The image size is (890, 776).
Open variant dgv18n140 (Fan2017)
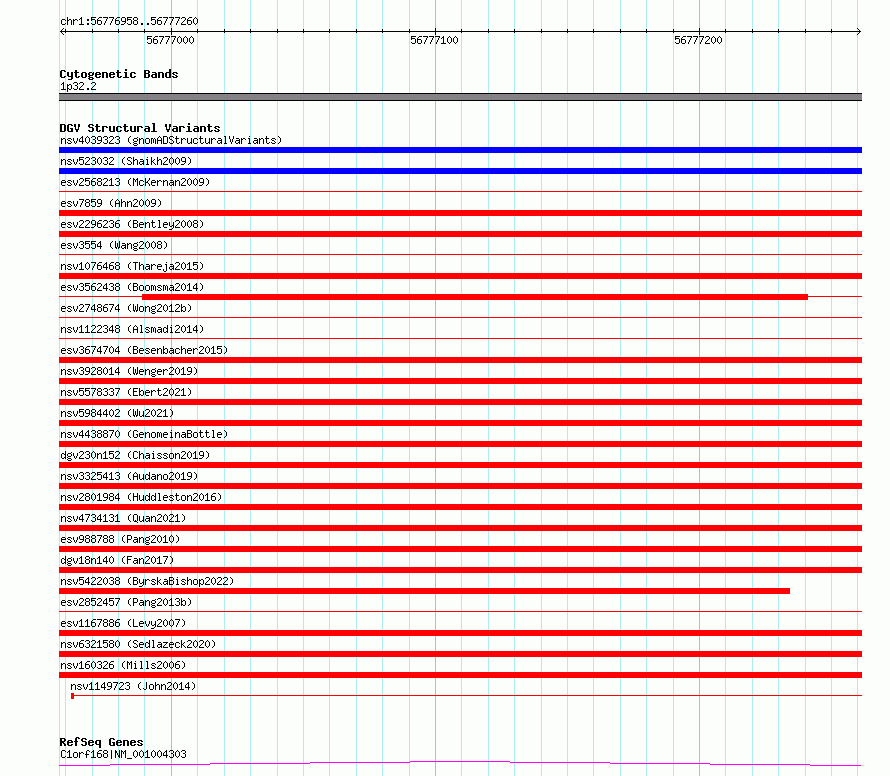pyautogui.click(x=117, y=560)
